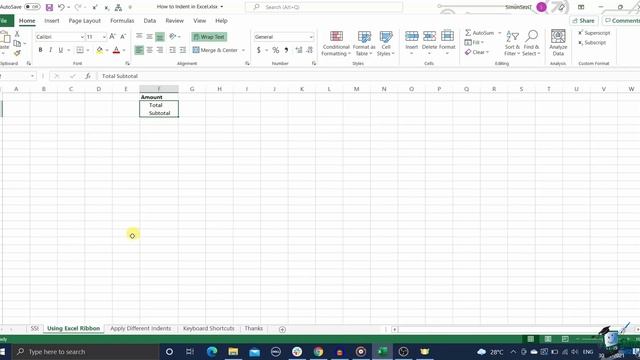
Task: Click the Share button
Action: tap(583, 20)
